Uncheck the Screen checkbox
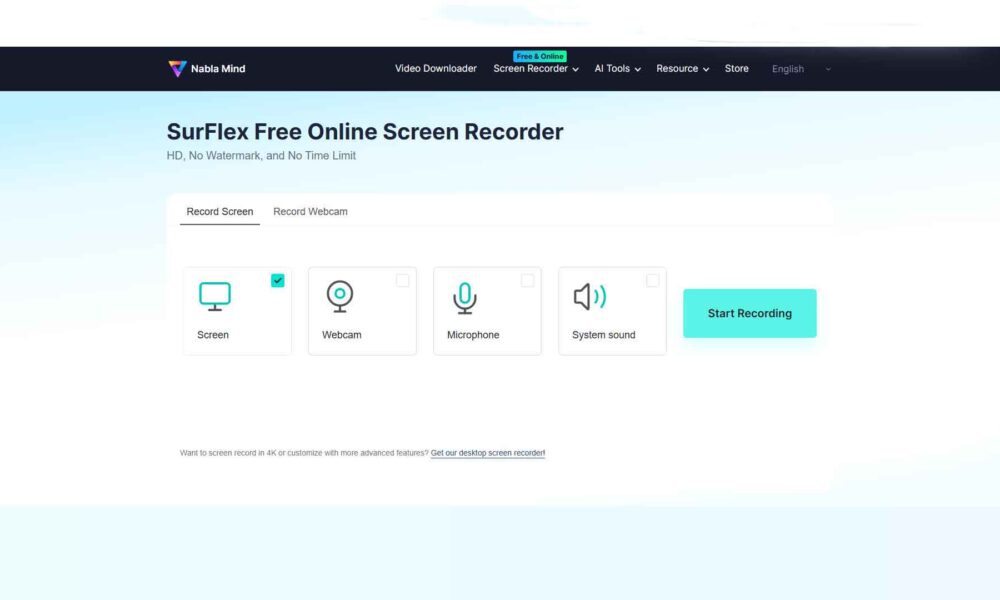 click(277, 281)
